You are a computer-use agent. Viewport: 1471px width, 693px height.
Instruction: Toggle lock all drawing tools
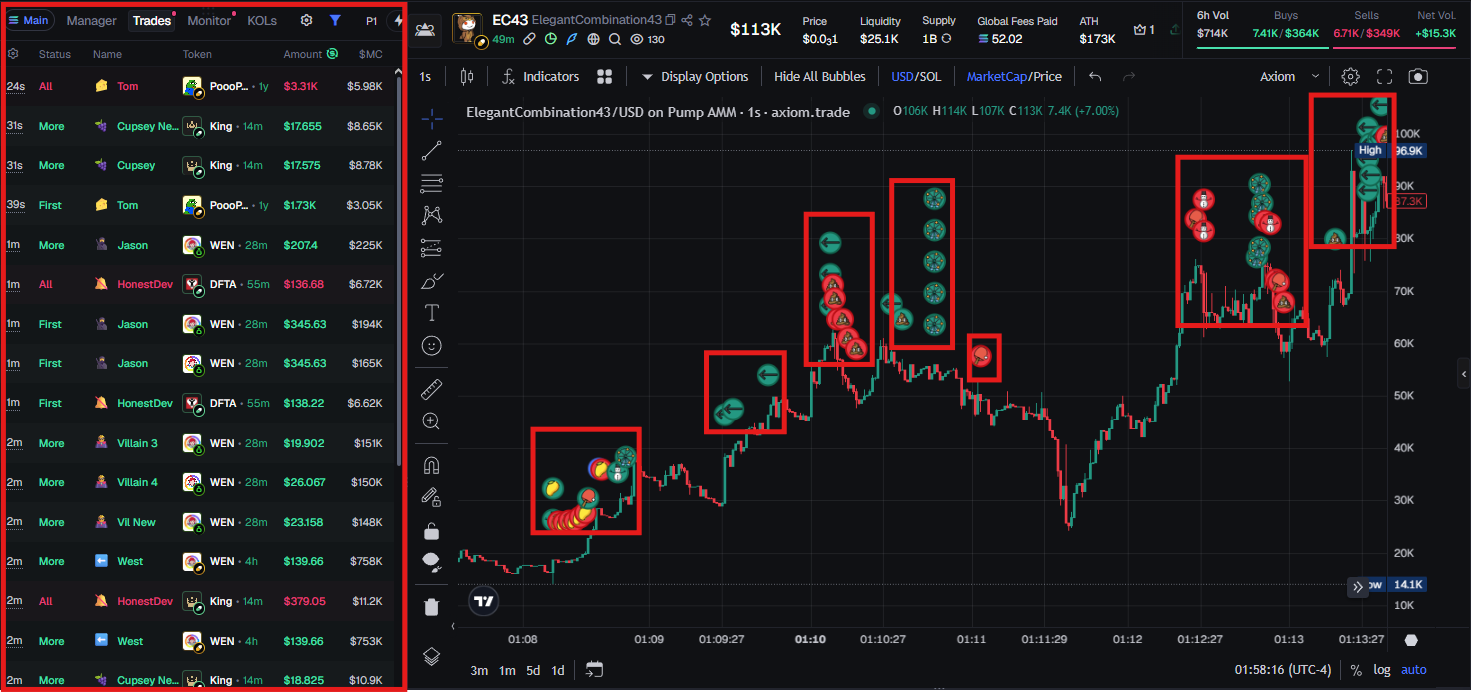(432, 530)
